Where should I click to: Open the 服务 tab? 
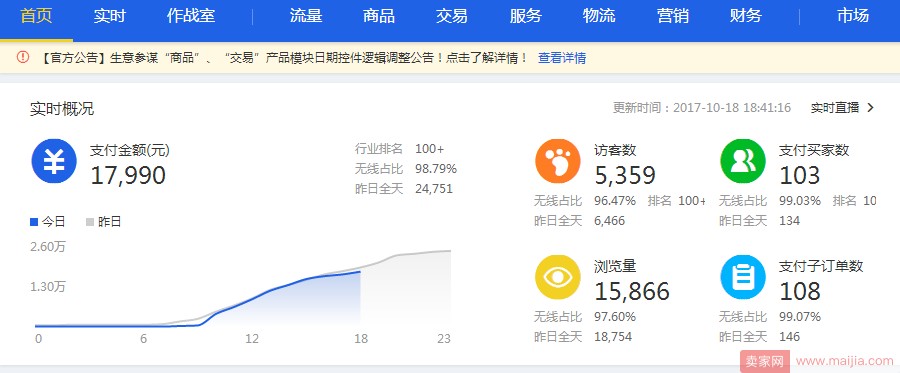526,15
